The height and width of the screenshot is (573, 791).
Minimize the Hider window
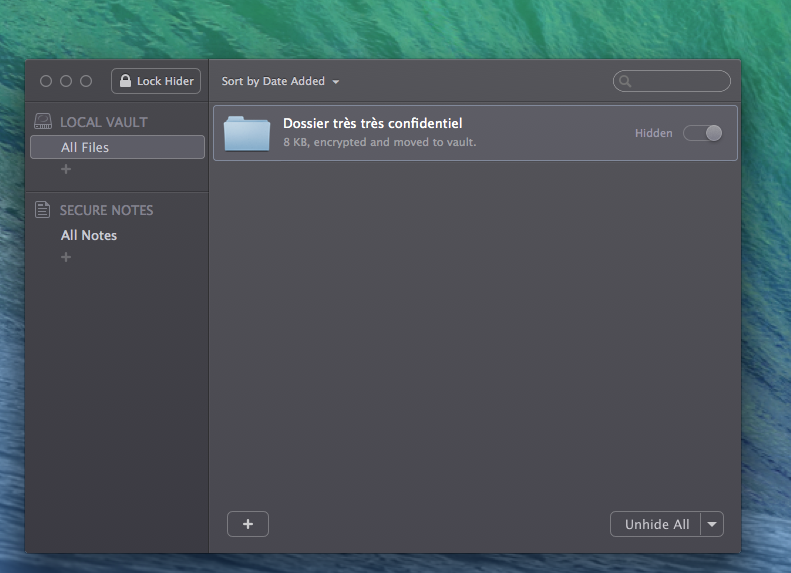pyautogui.click(x=66, y=81)
